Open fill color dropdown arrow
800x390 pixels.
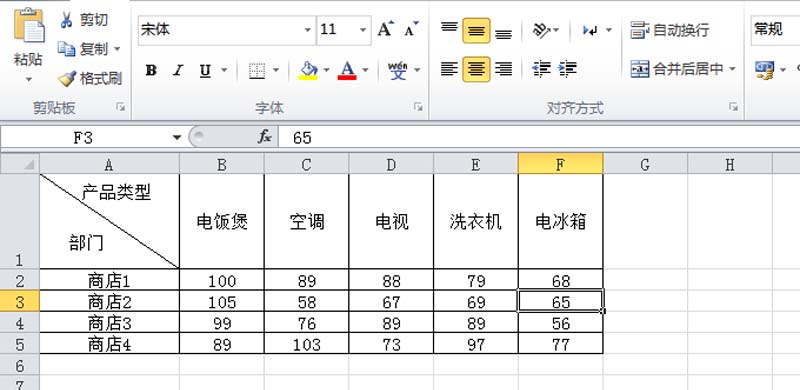tap(326, 70)
